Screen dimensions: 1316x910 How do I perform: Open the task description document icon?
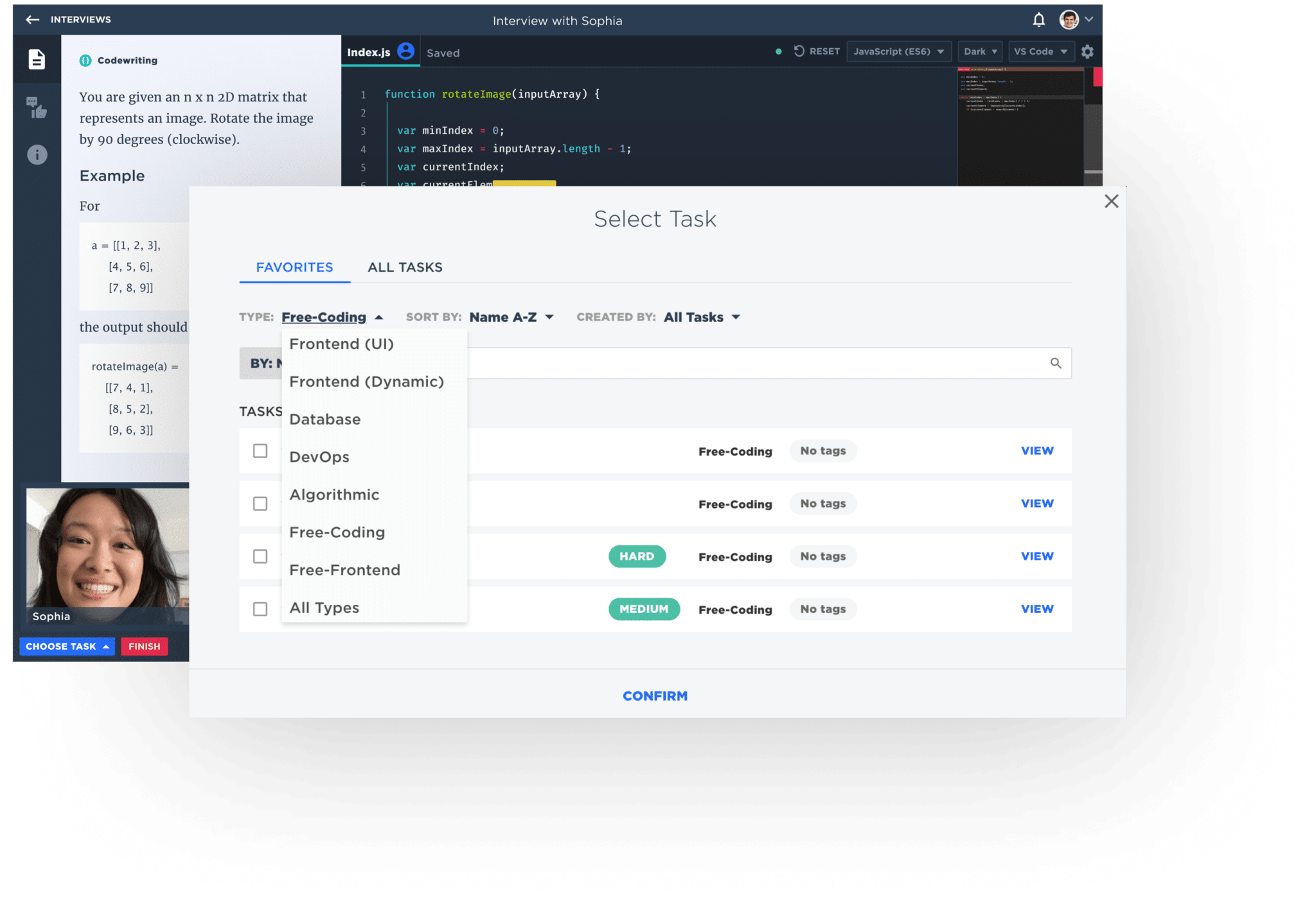(x=37, y=60)
